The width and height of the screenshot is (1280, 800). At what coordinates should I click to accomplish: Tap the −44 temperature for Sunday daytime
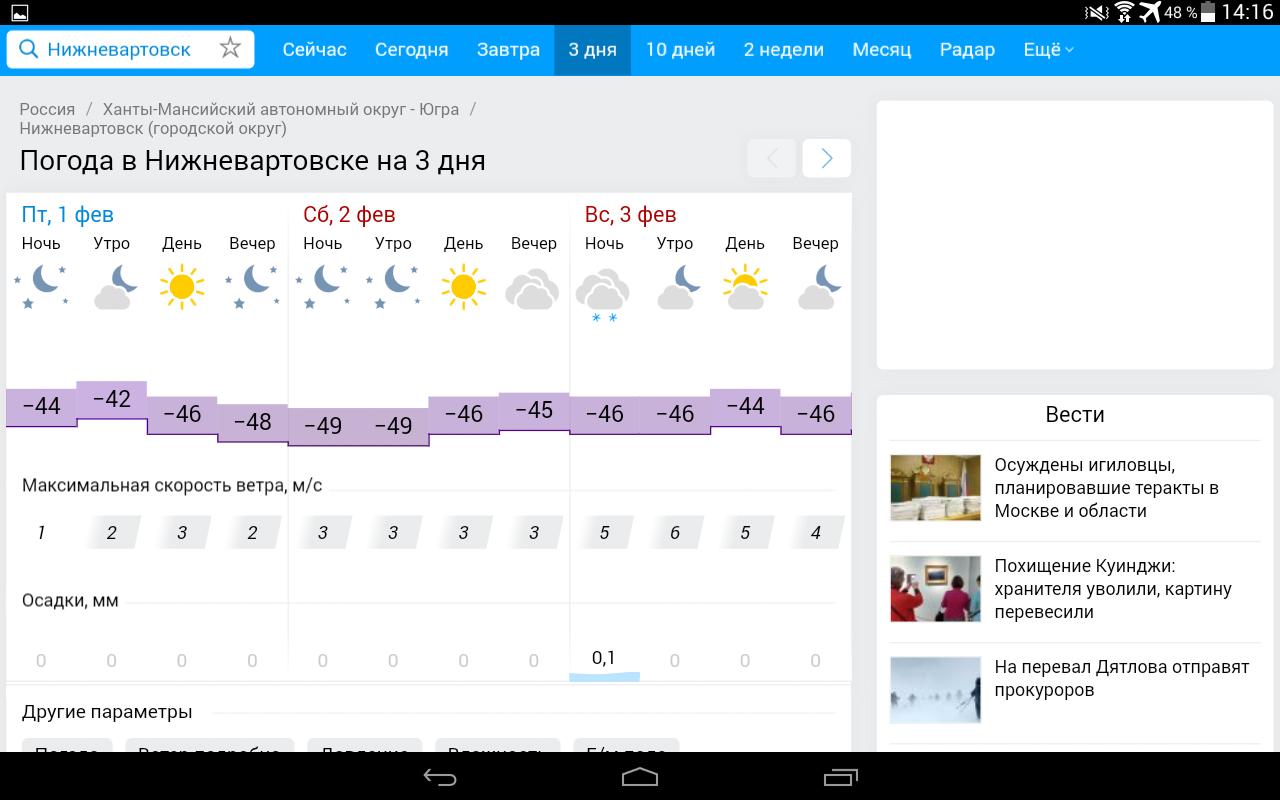coord(745,406)
